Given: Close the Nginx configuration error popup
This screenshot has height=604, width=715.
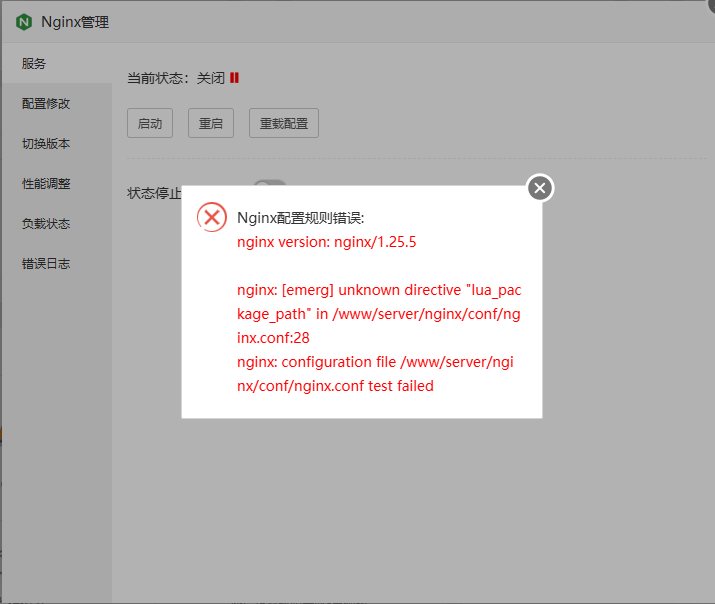Looking at the screenshot, I should [x=540, y=188].
